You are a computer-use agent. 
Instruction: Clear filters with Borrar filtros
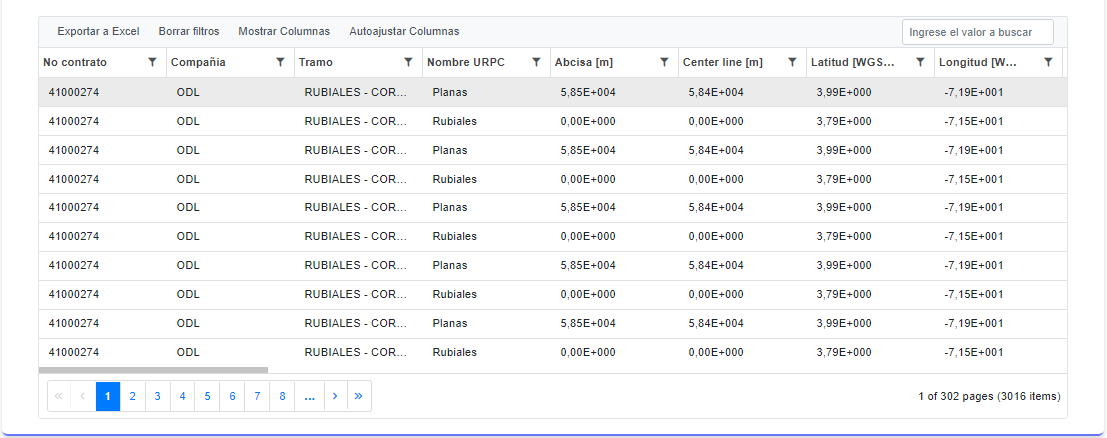click(189, 31)
